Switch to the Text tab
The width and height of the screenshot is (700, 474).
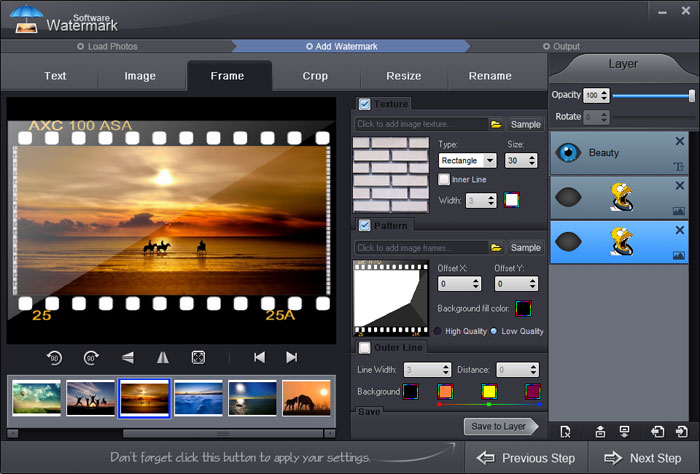(x=55, y=76)
